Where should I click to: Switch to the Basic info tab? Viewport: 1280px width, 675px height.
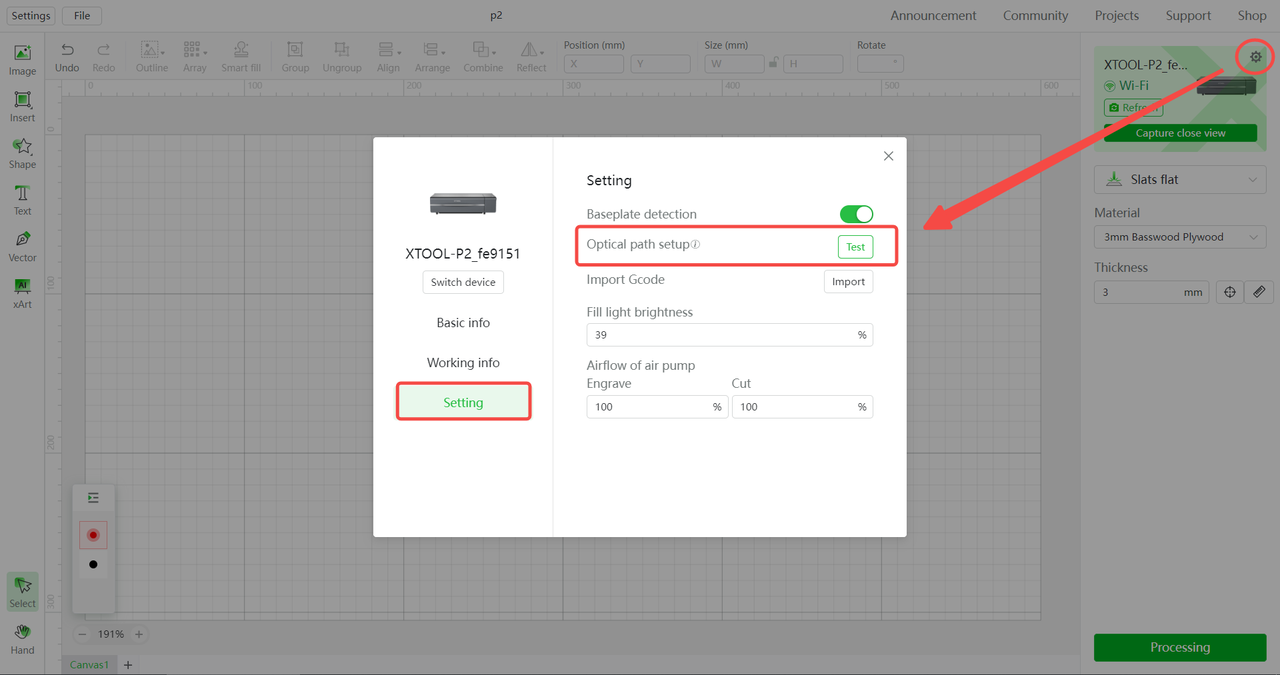point(463,323)
